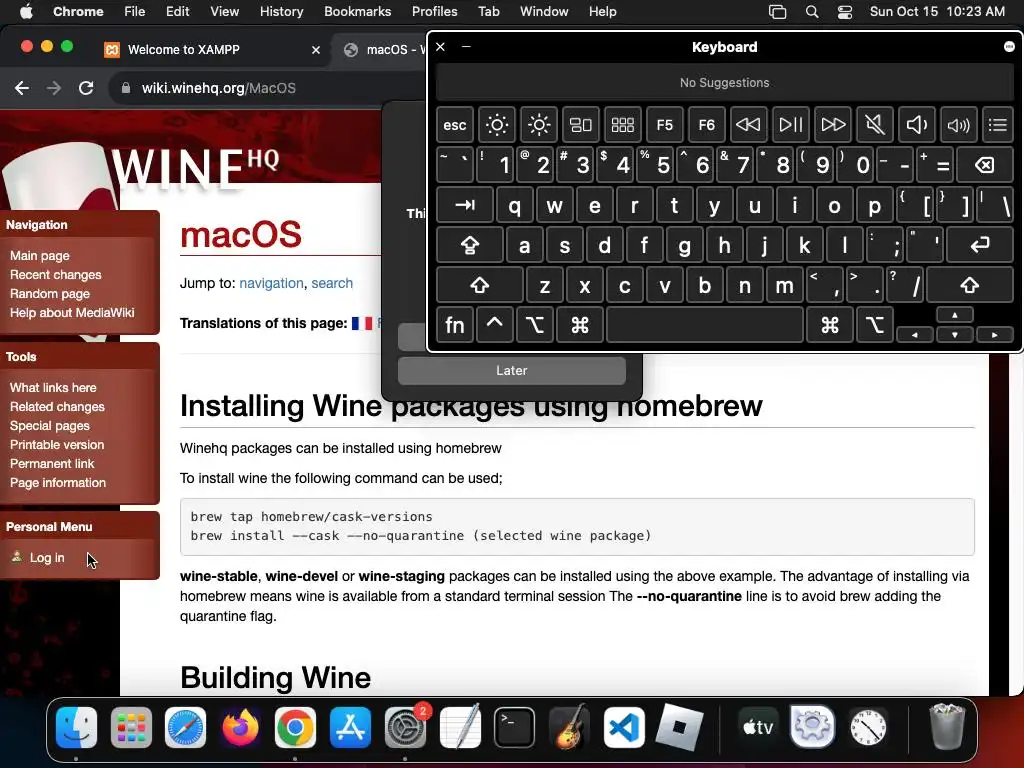Click the brightness up key on Keyboard
The image size is (1024, 768).
click(x=539, y=125)
